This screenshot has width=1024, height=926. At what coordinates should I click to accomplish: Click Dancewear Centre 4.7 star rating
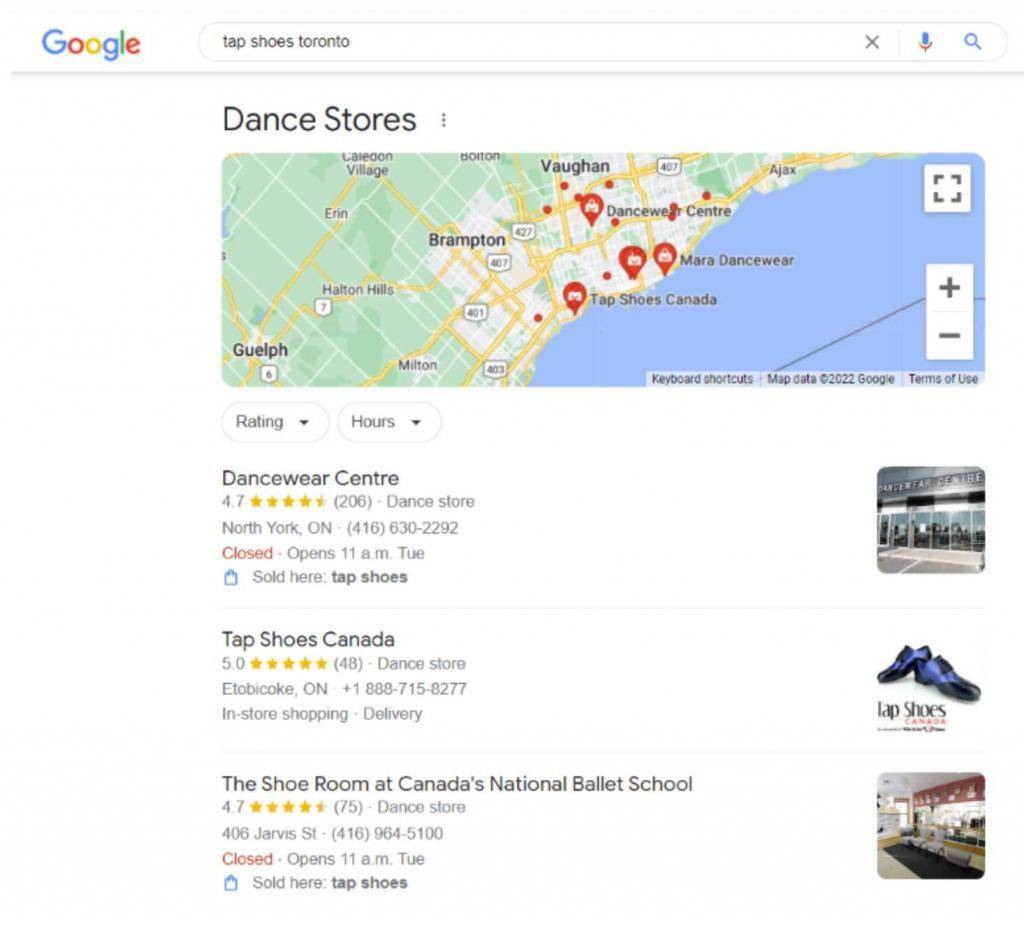point(287,502)
